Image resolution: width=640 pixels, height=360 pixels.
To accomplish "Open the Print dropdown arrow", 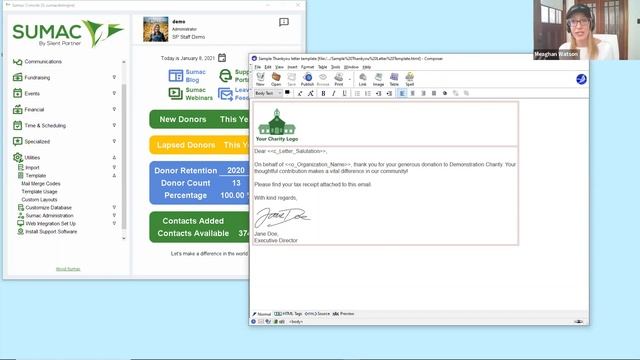I will 350,79.
